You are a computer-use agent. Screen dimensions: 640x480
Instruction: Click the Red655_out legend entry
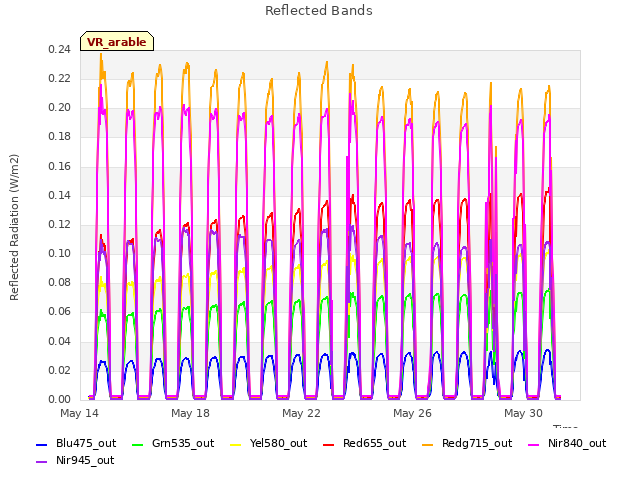[x=364, y=443]
